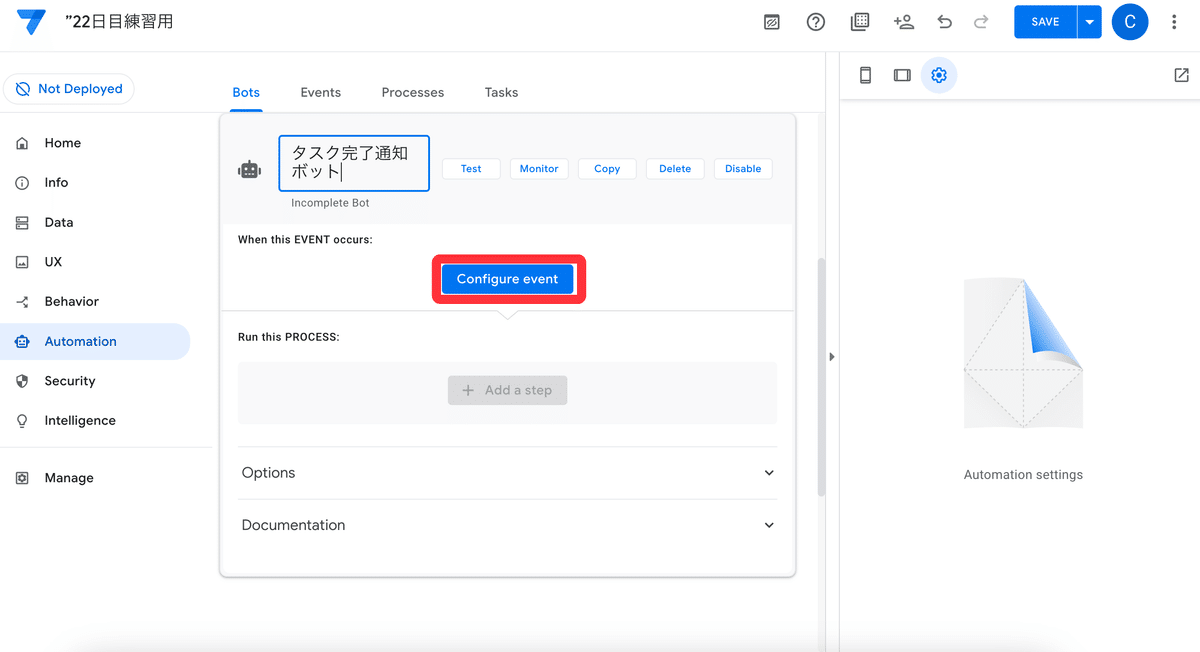Open app preview in new tab
The image size is (1200, 652).
pos(1181,74)
